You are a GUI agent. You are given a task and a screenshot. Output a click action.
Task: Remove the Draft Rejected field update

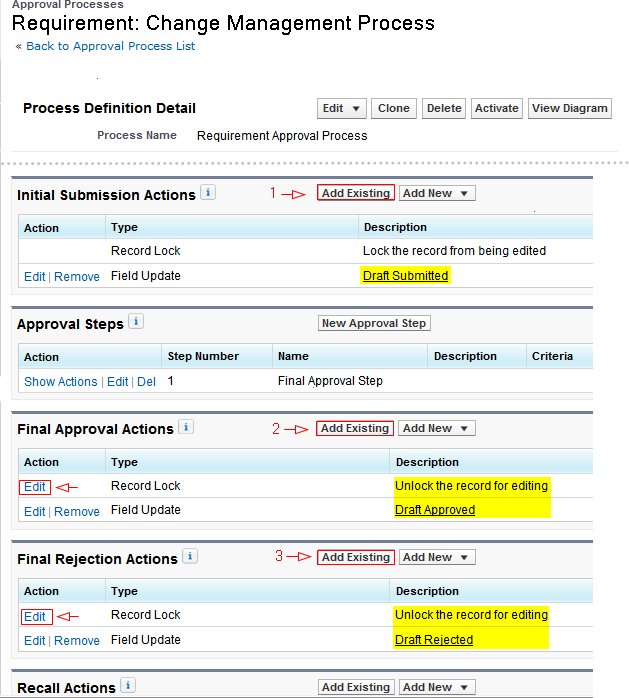[x=77, y=641]
